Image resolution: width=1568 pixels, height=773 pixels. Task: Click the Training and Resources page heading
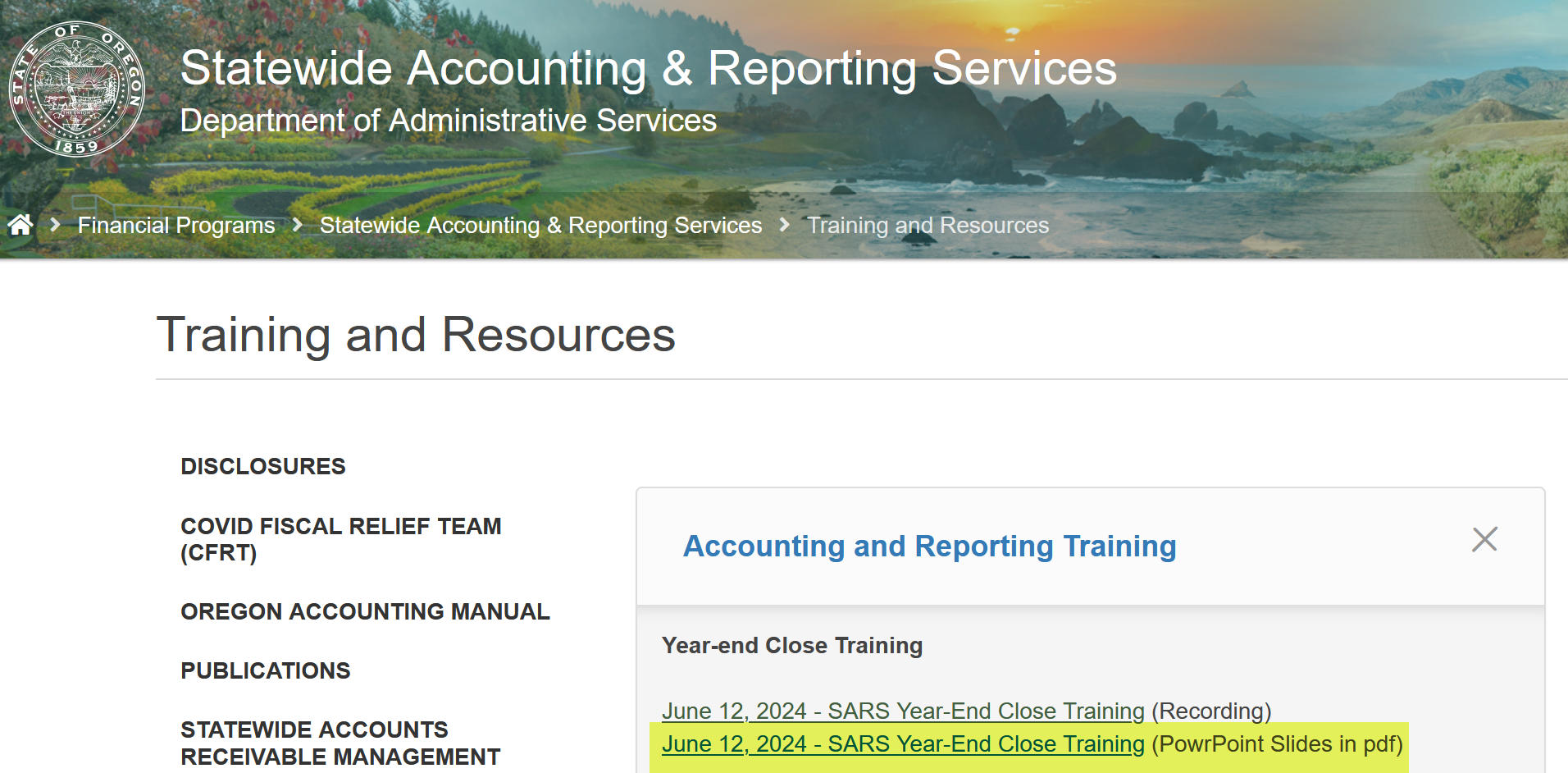[x=416, y=335]
